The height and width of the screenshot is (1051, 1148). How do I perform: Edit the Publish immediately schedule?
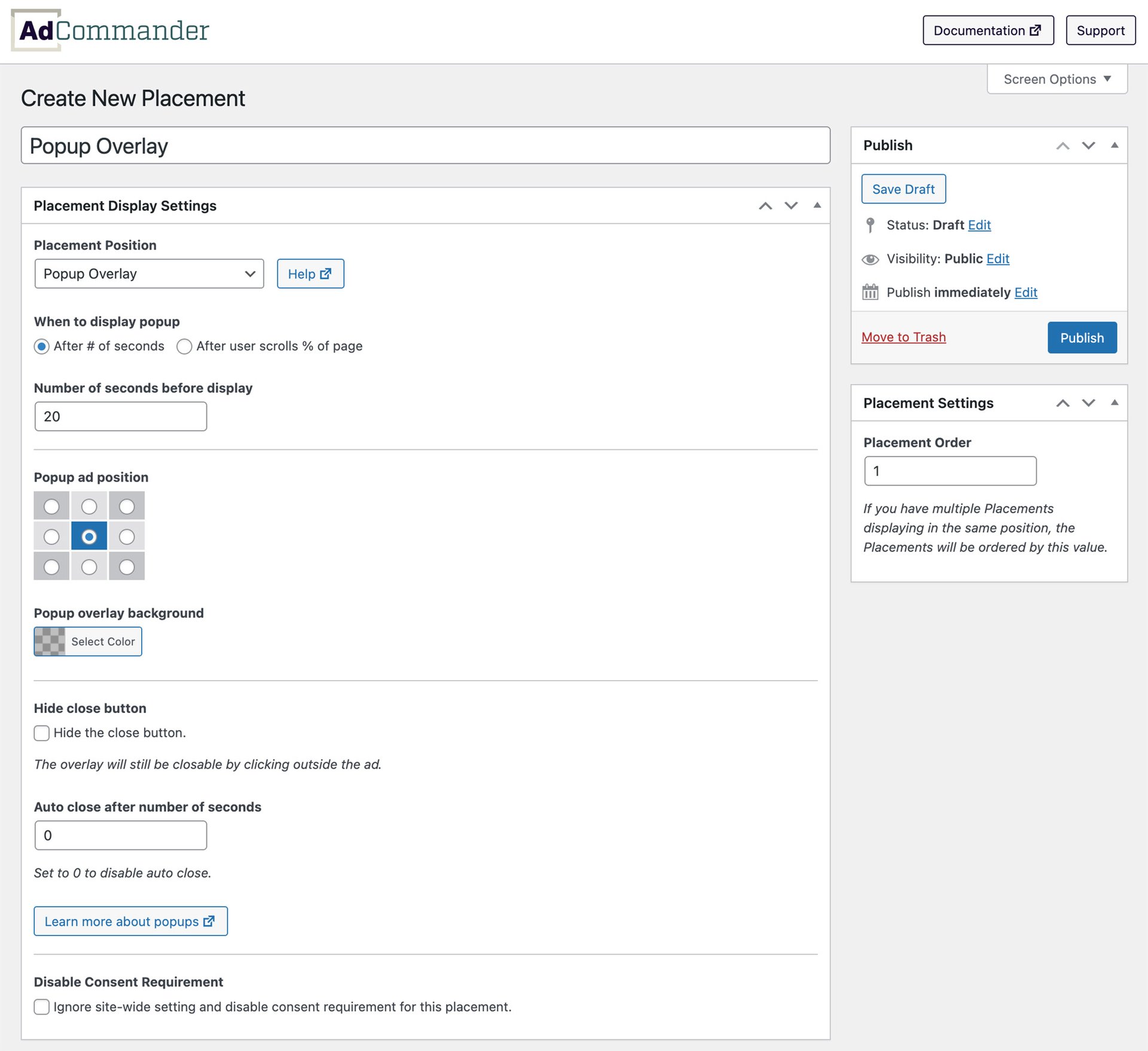[x=1026, y=292]
